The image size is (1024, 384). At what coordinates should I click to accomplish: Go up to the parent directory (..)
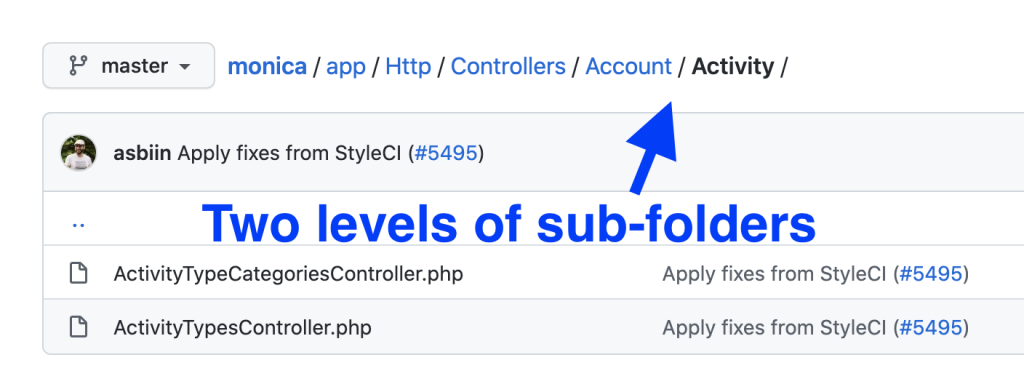pyautogui.click(x=78, y=224)
